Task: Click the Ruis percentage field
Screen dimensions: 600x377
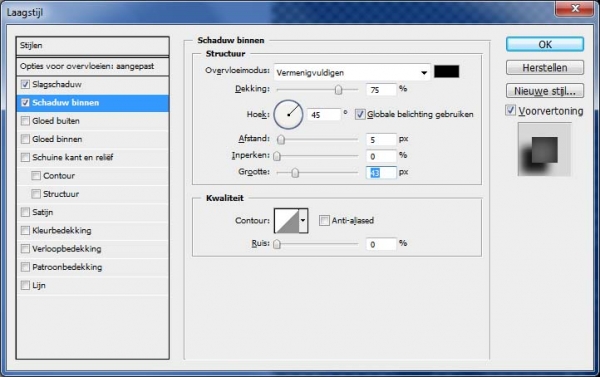Action: click(x=381, y=244)
